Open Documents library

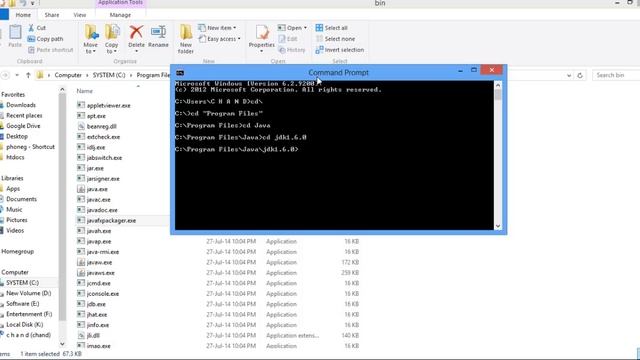point(21,199)
